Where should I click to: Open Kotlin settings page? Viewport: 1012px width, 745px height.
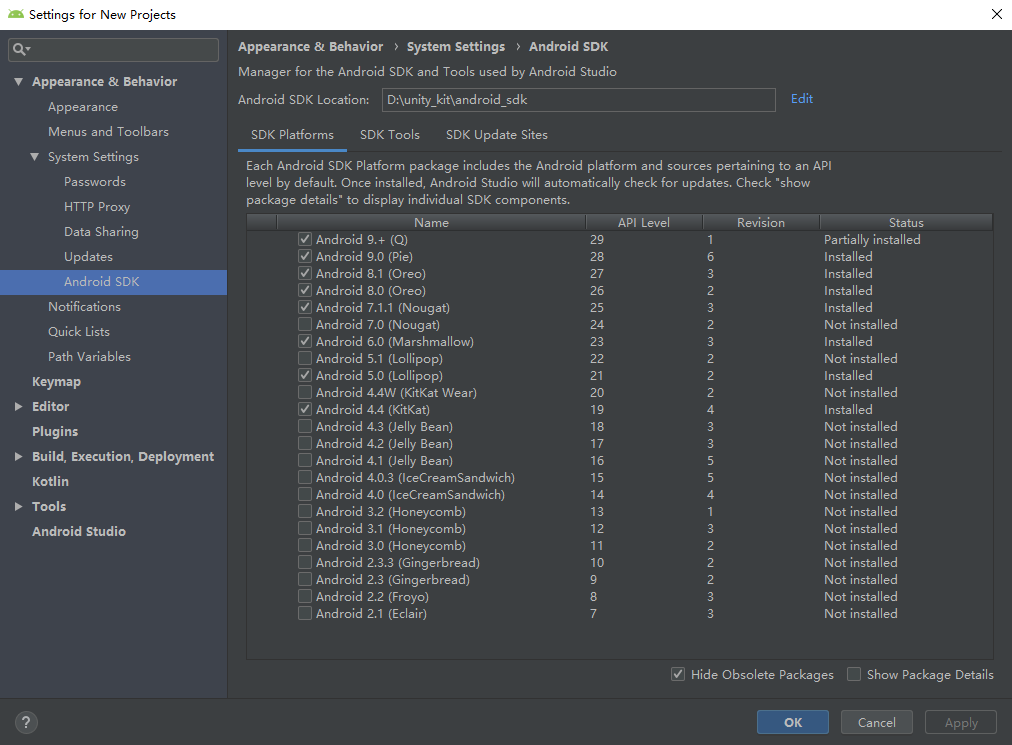click(x=50, y=482)
